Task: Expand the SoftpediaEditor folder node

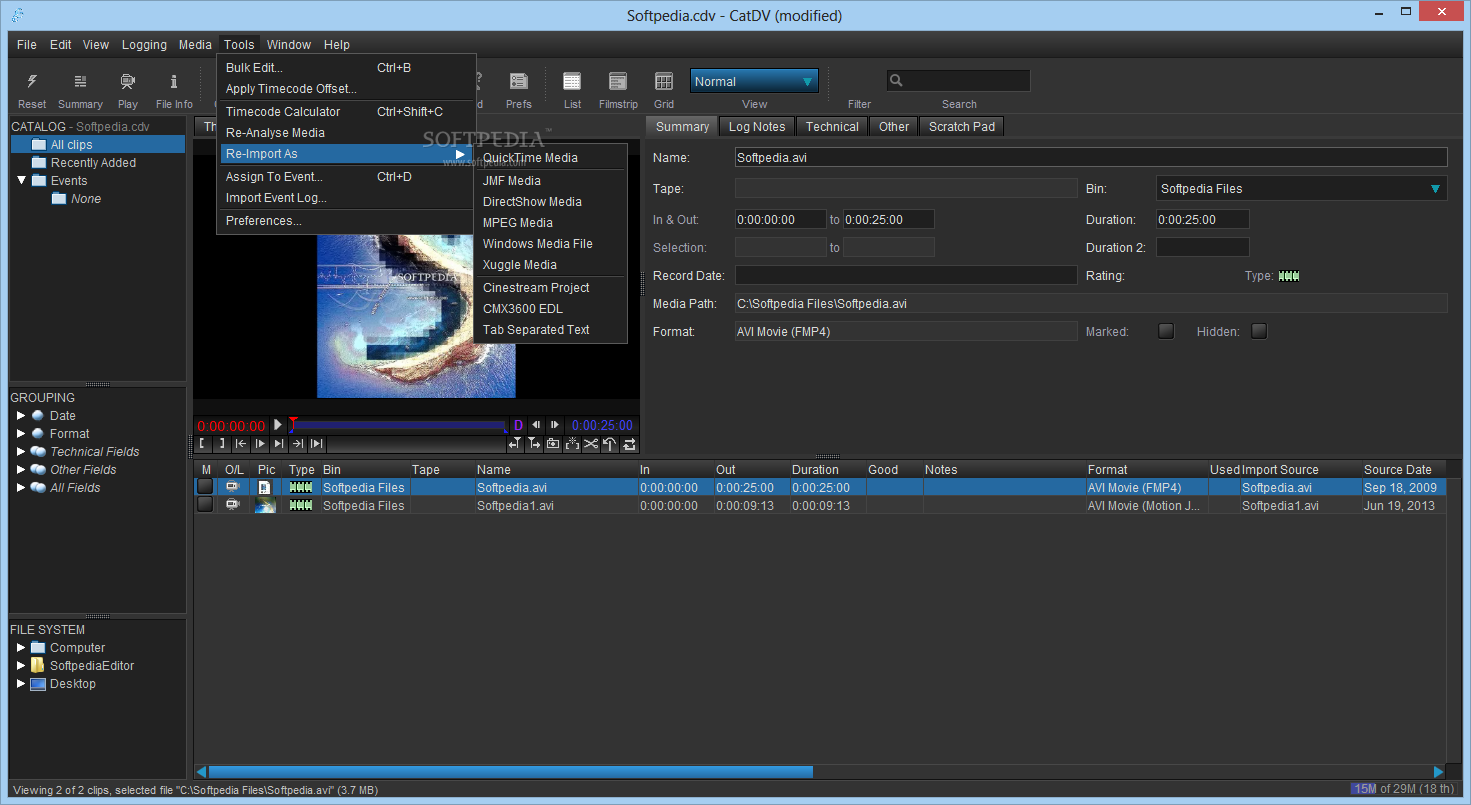Action: (x=21, y=666)
